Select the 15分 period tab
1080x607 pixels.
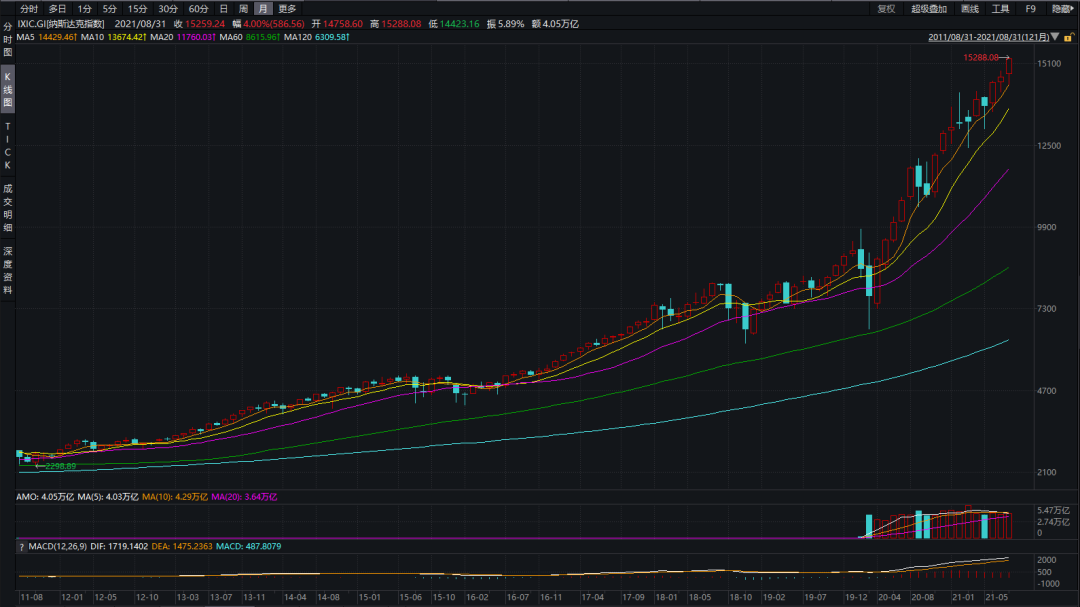(137, 9)
